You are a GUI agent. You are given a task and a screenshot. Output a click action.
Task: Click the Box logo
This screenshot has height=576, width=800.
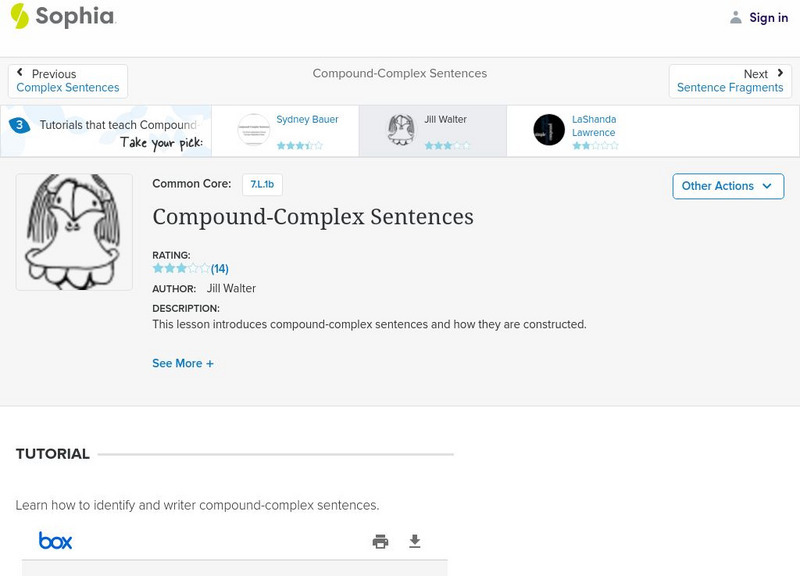coord(56,541)
